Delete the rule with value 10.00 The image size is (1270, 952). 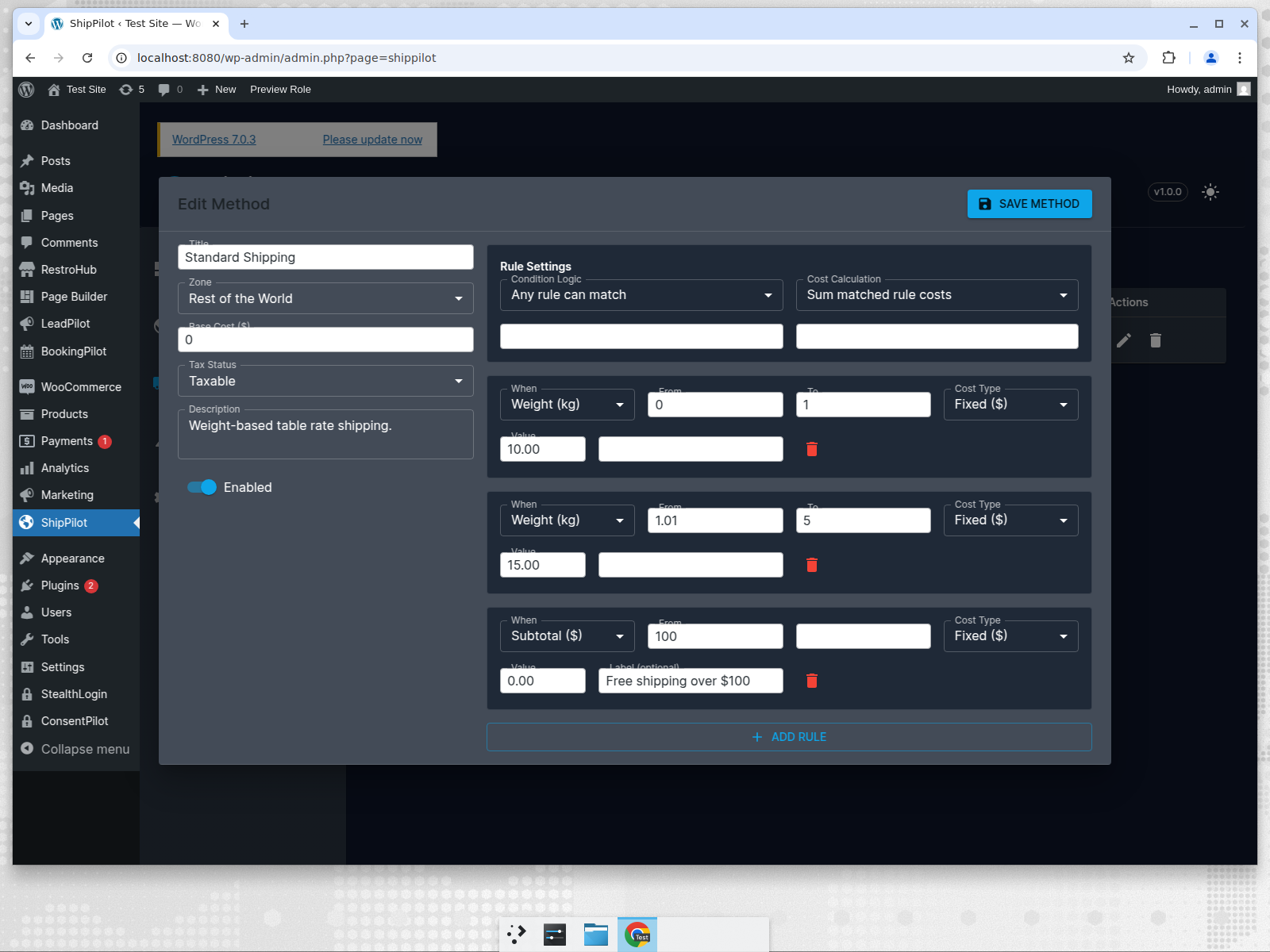point(812,449)
